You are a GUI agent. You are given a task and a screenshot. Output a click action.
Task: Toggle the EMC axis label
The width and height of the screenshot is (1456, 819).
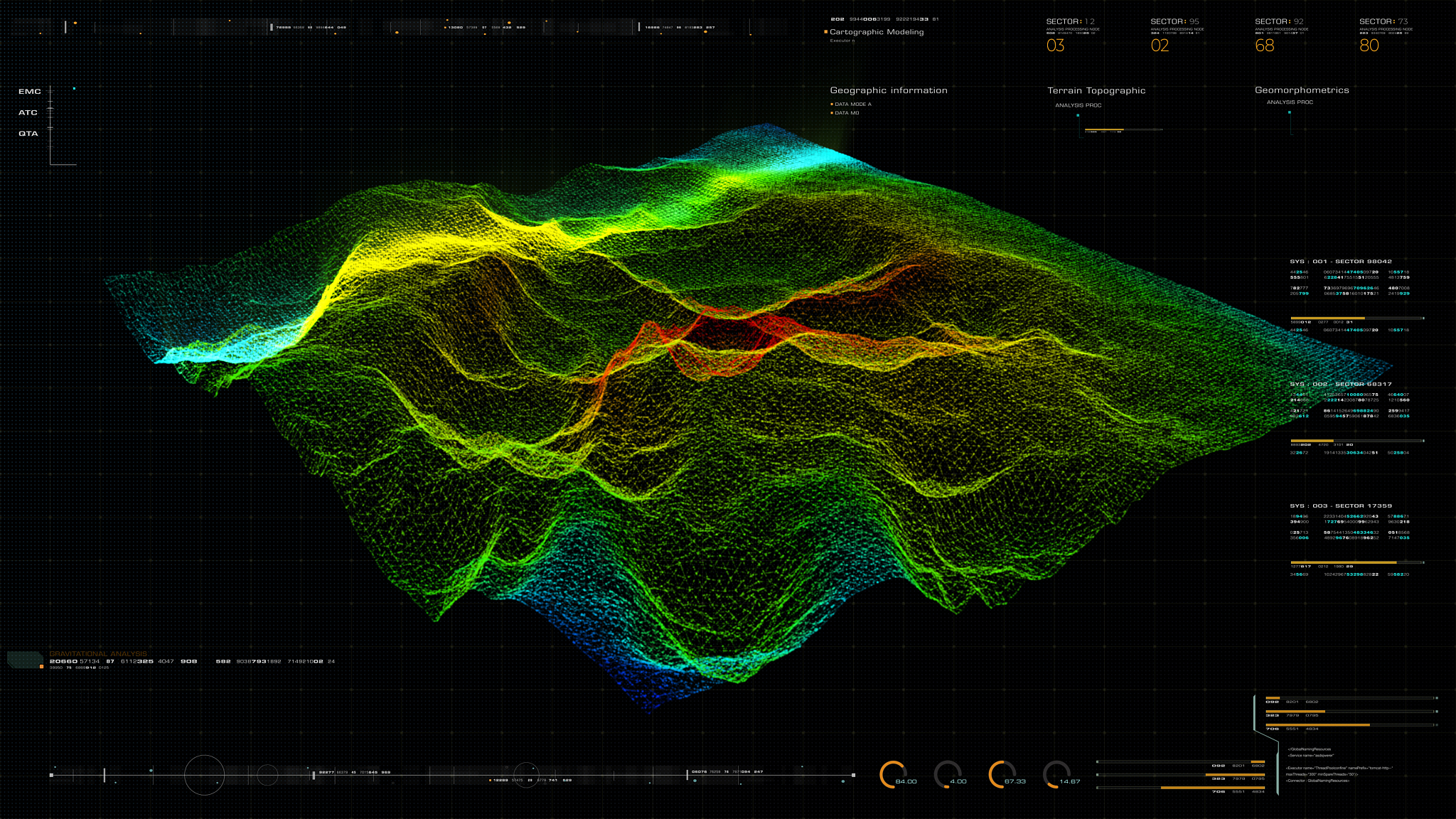[x=30, y=92]
